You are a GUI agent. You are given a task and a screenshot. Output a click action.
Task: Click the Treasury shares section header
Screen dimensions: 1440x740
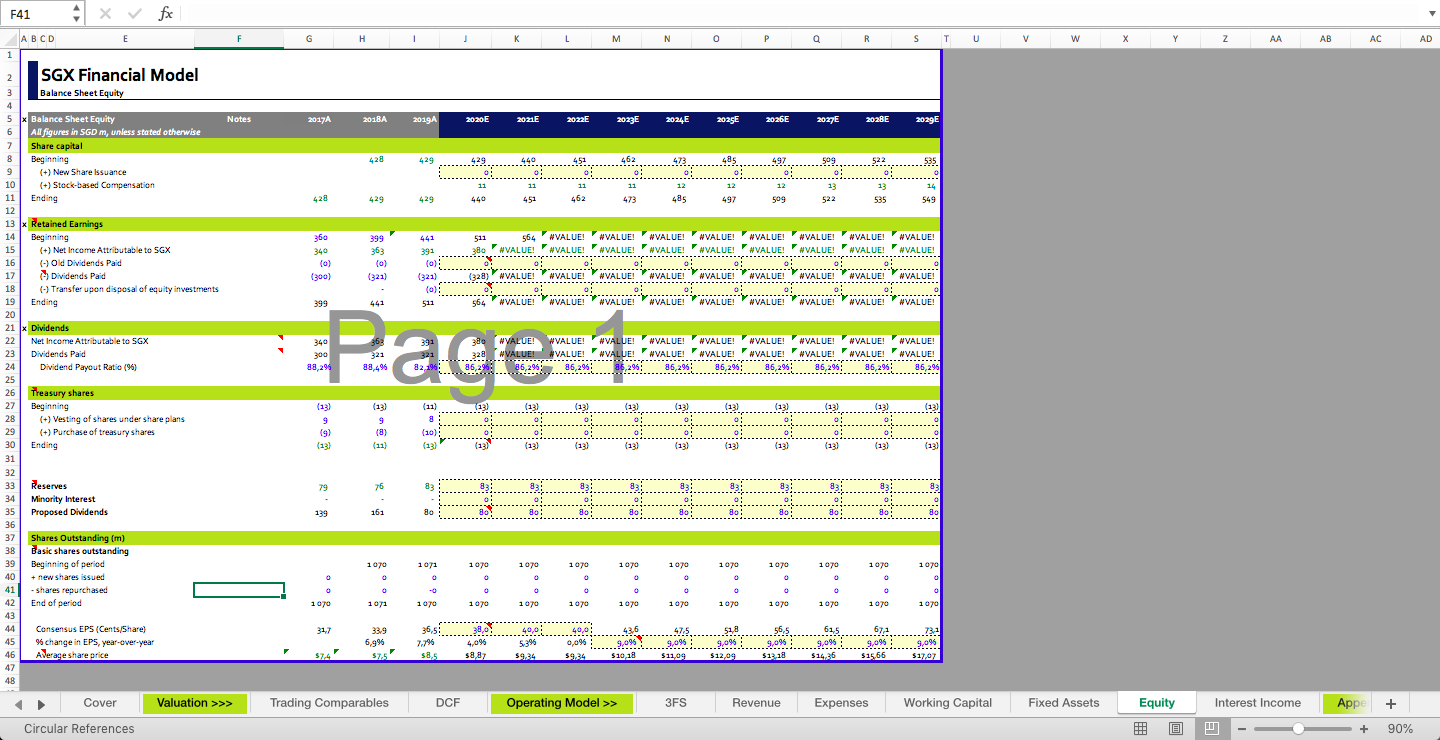(62, 393)
